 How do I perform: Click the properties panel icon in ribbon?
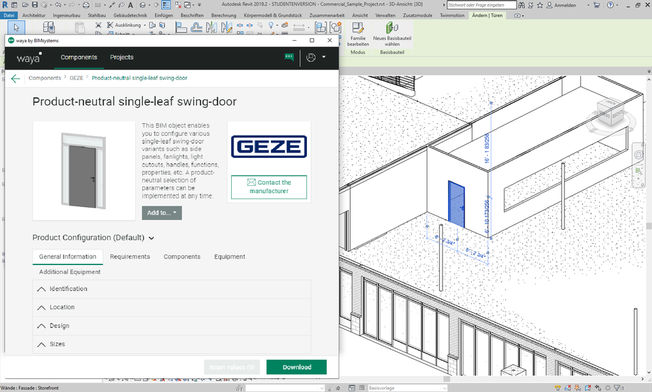coord(49,27)
